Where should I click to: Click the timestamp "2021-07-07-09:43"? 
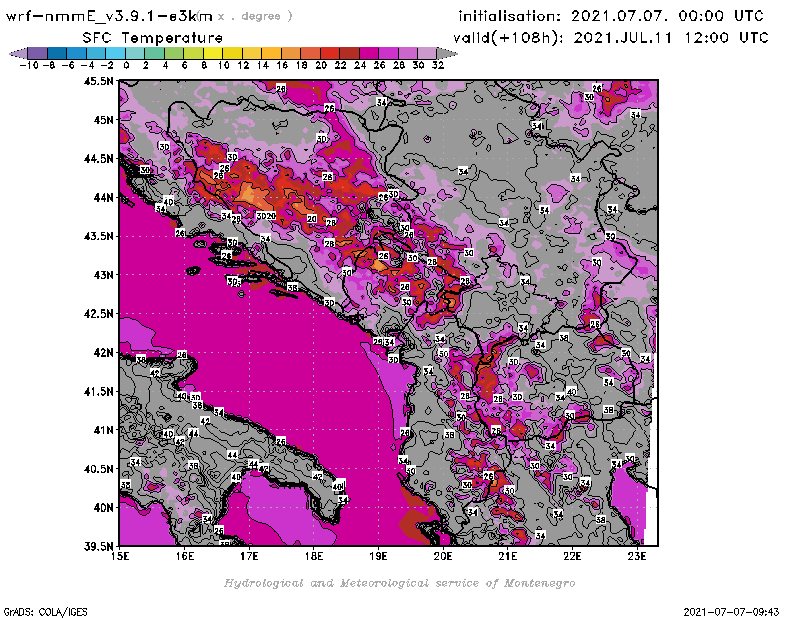point(732,612)
